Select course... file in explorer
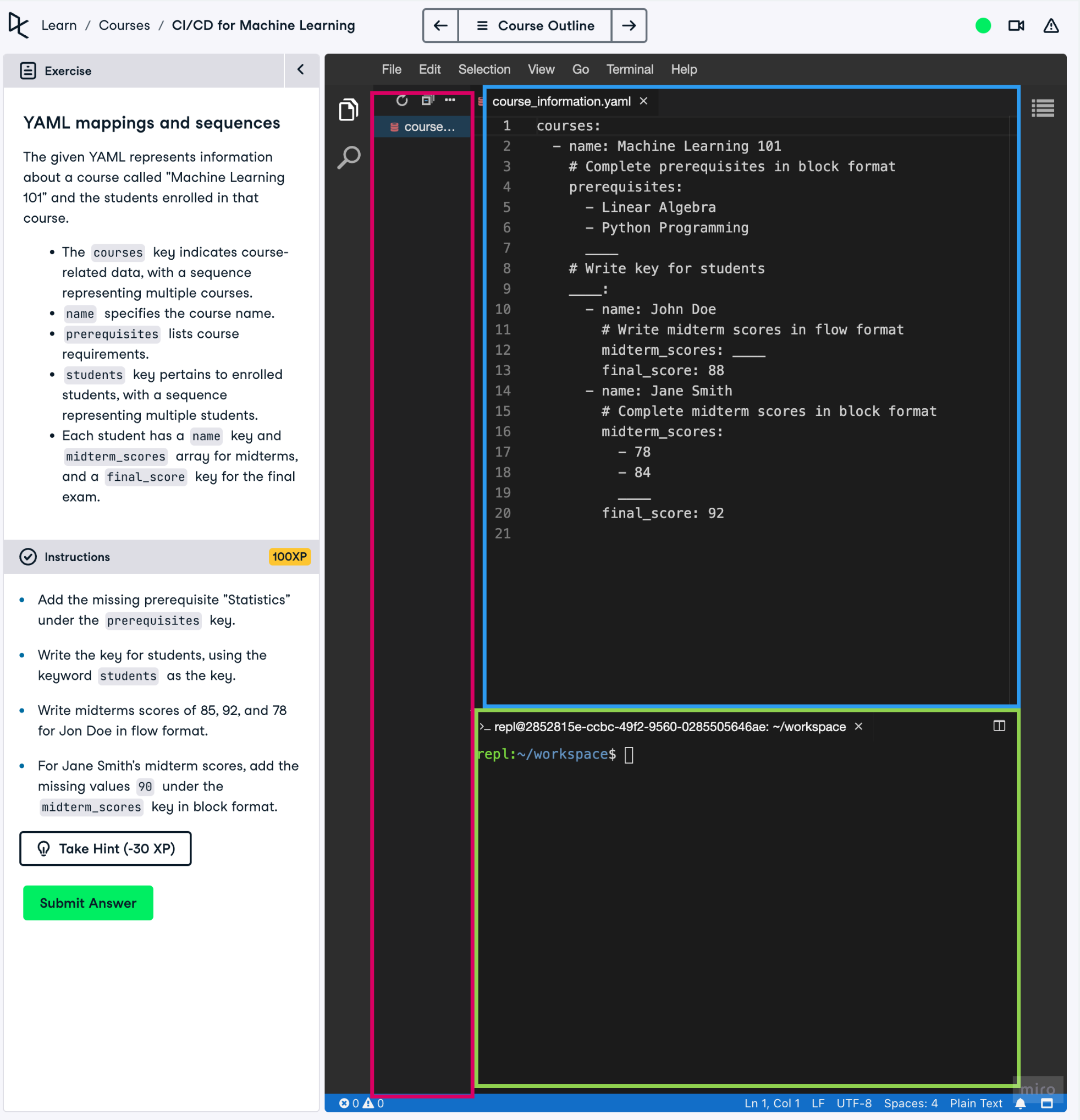 pos(423,127)
